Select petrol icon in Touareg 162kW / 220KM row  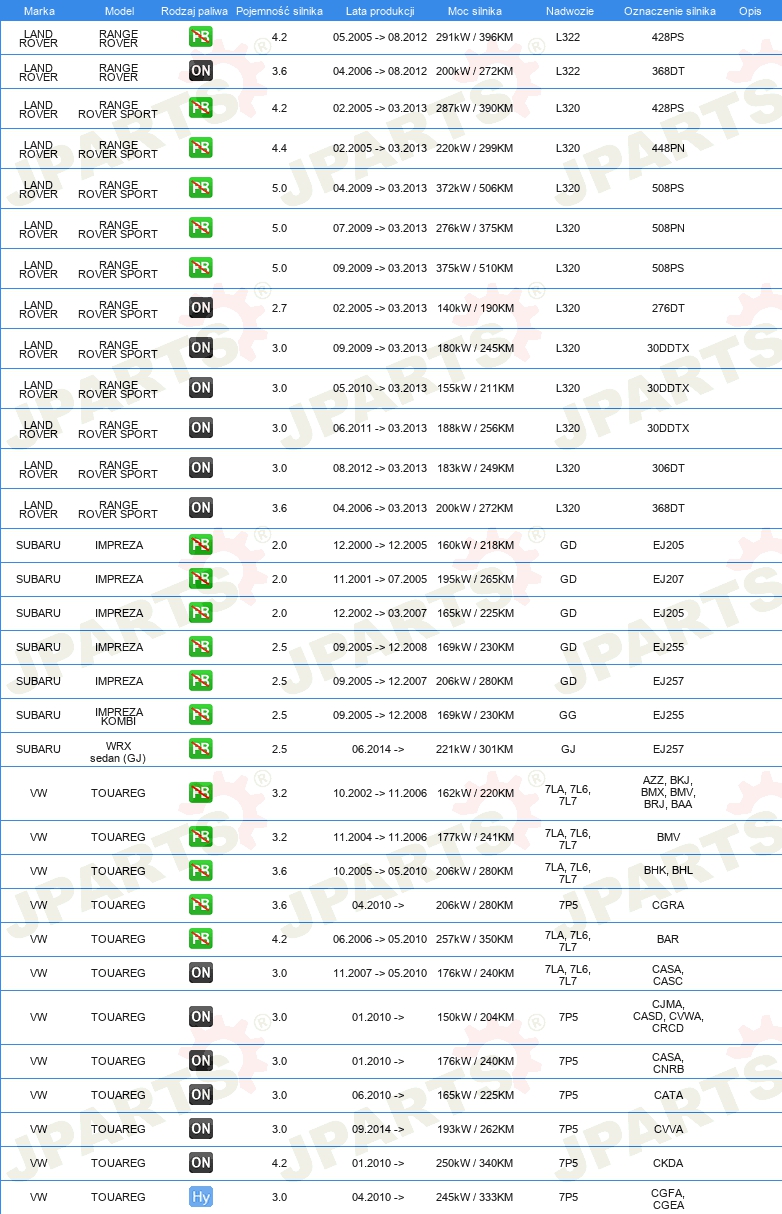pos(201,793)
